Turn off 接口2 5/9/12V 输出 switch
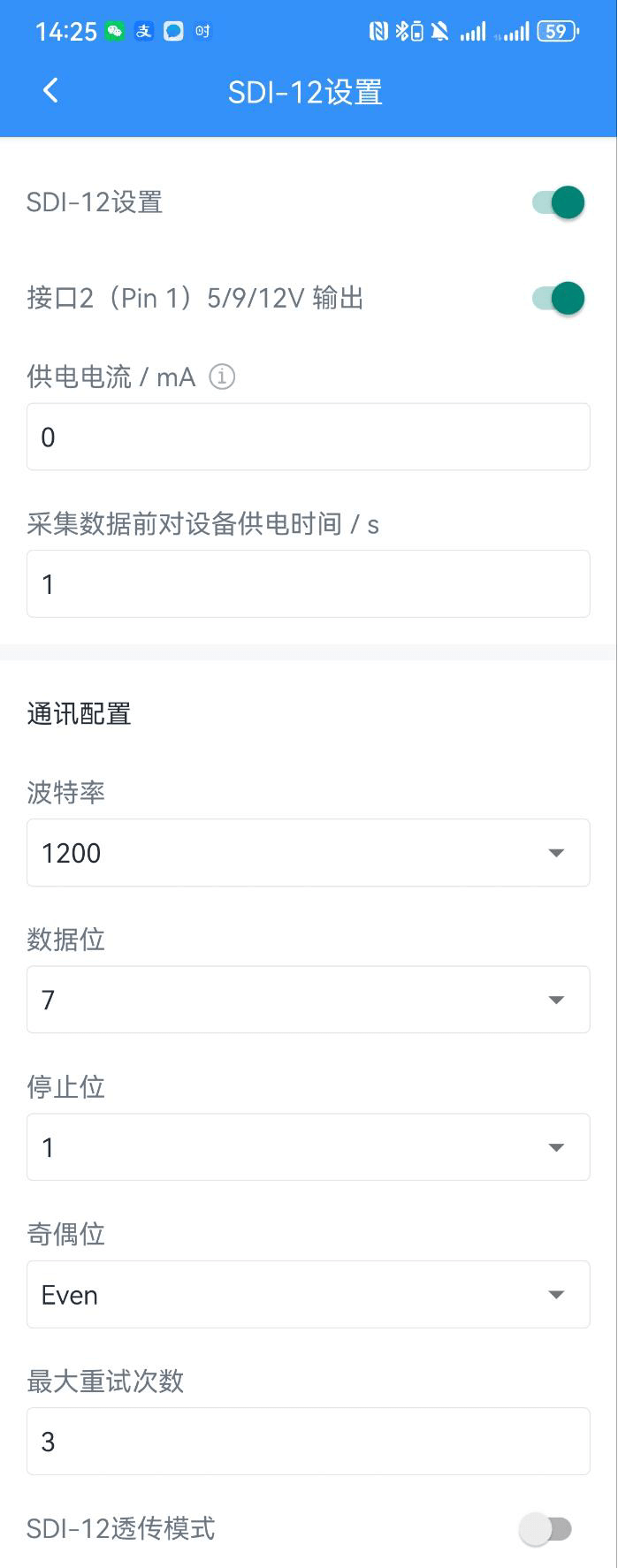This screenshot has width=618, height=1568. (559, 298)
